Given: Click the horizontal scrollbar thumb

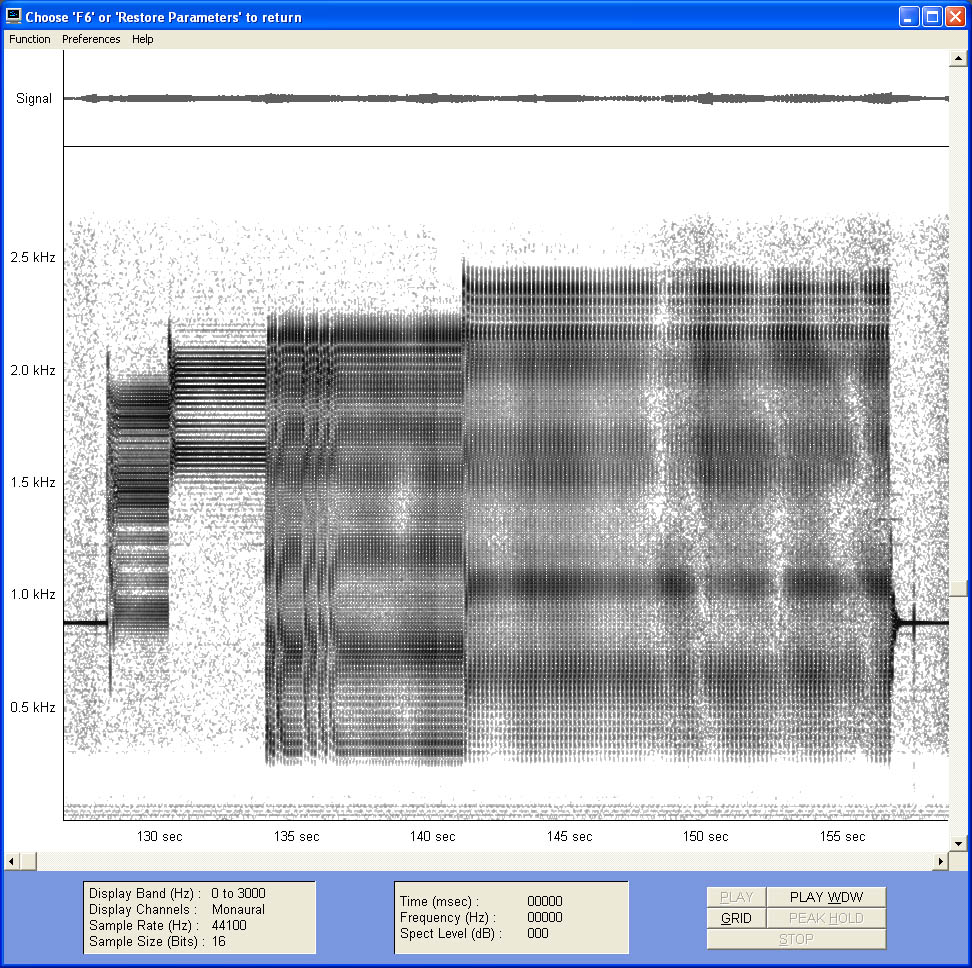Looking at the screenshot, I should click(x=28, y=861).
